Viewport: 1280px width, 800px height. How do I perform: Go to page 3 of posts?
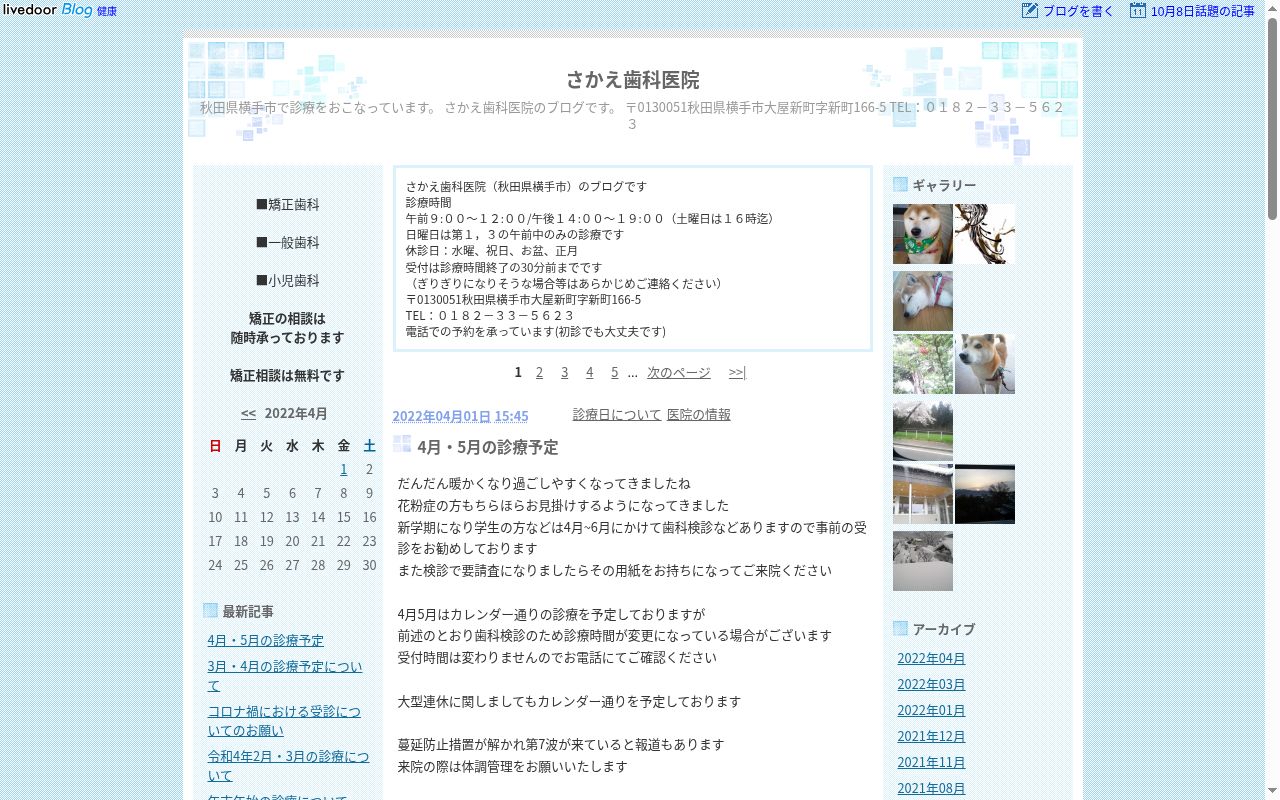(x=564, y=372)
